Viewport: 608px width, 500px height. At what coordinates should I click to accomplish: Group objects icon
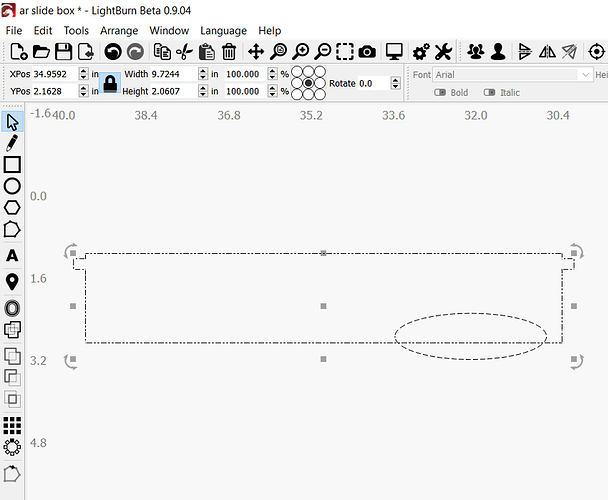click(476, 52)
